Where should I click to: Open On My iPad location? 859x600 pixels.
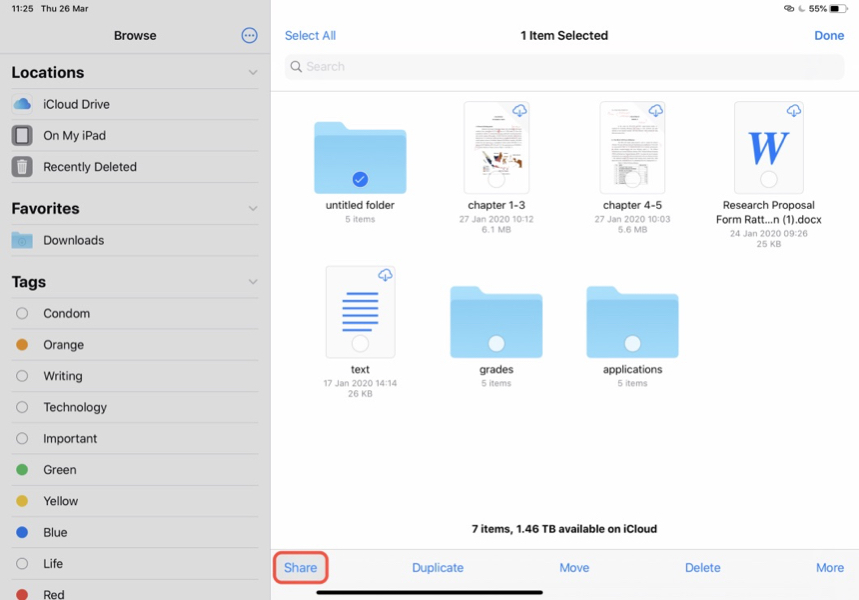pyautogui.click(x=135, y=135)
